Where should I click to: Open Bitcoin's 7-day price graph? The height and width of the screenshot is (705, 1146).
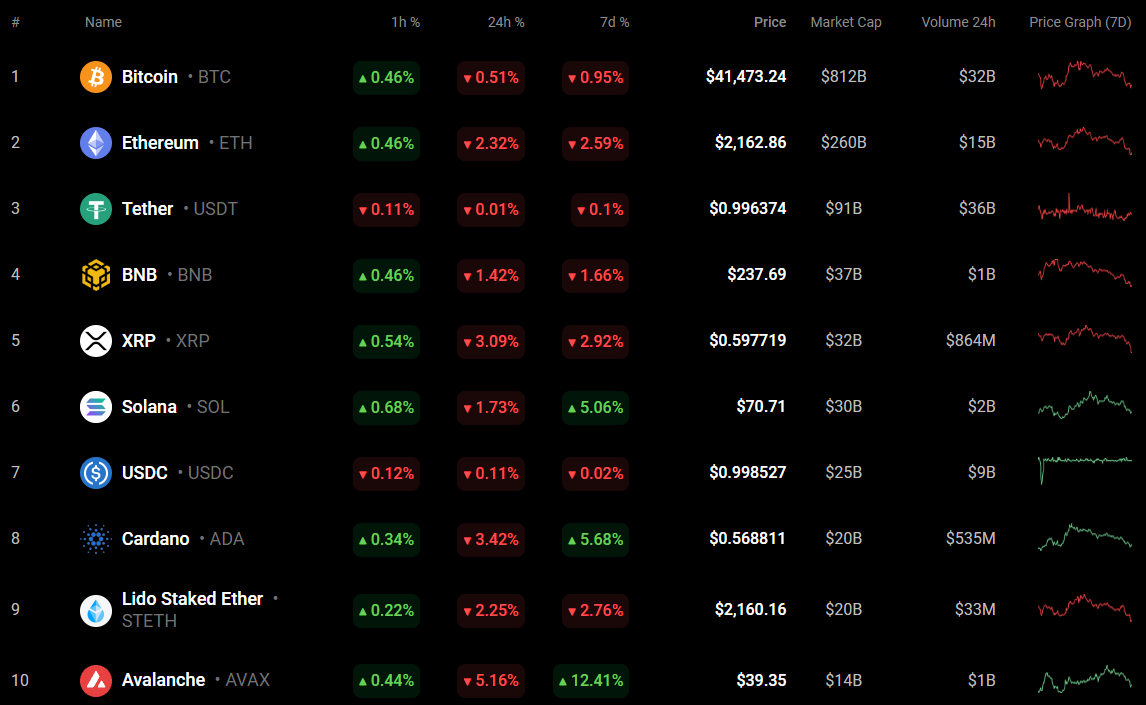[1085, 77]
